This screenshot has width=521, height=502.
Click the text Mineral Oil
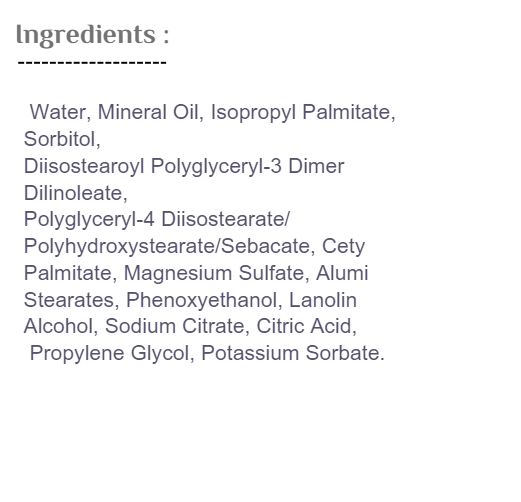coord(151,112)
